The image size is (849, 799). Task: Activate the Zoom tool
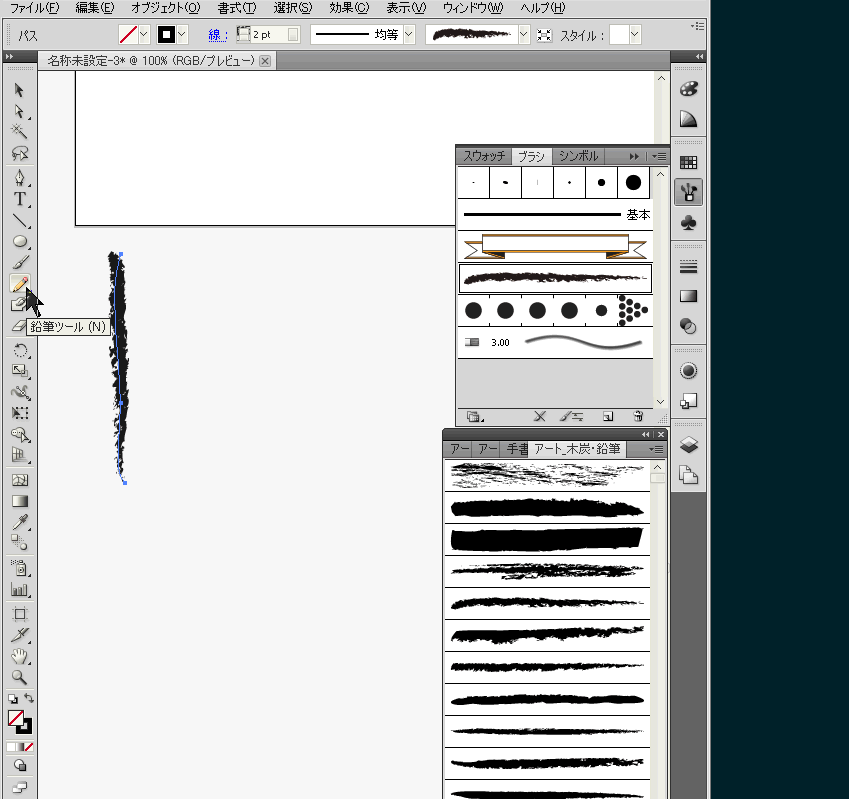tap(18, 678)
